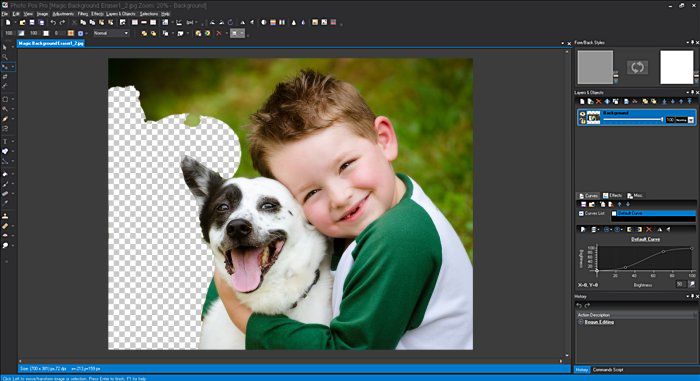Click the foreground gray style swatch
The width and height of the screenshot is (700, 381).
click(x=595, y=67)
